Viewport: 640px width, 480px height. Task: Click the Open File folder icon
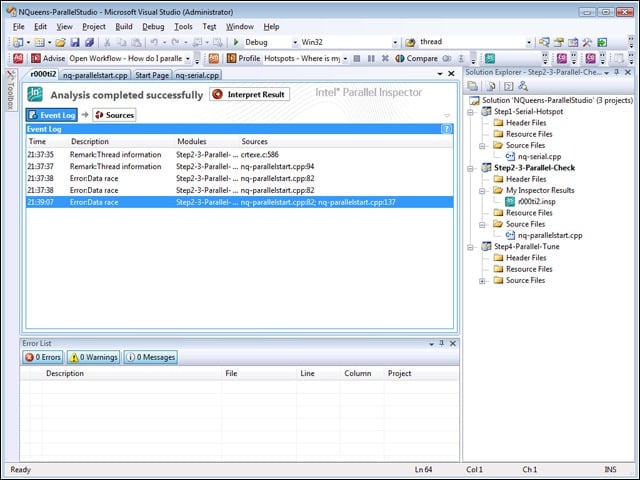(60, 42)
